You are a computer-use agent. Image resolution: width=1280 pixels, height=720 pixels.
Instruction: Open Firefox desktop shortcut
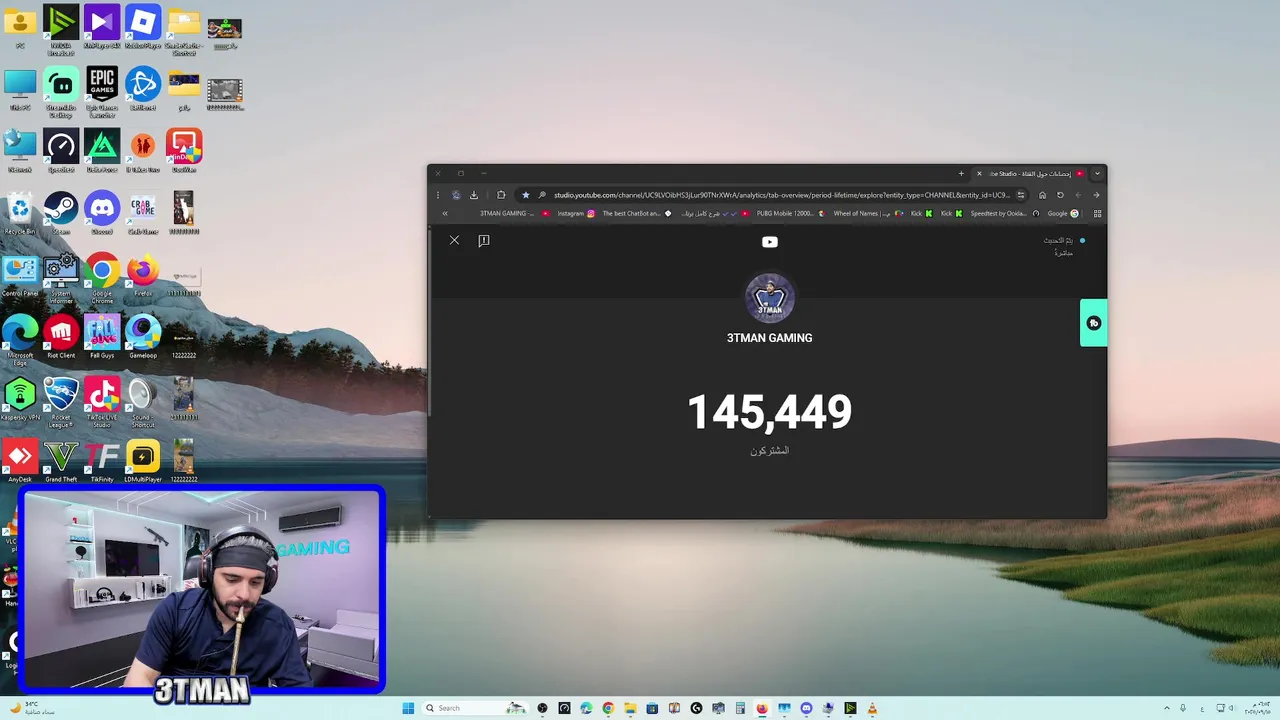143,276
